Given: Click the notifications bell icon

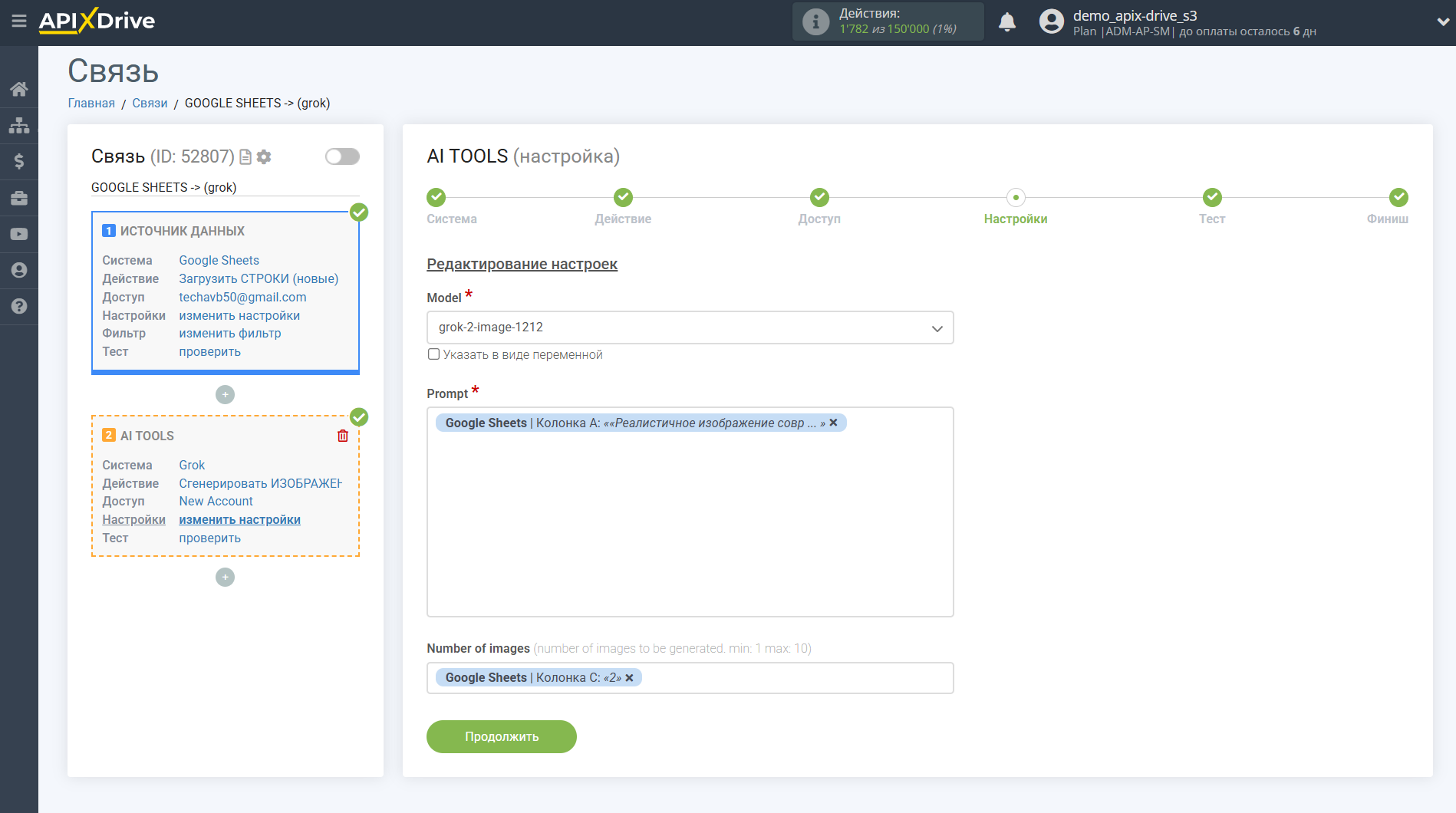Looking at the screenshot, I should tap(1007, 22).
